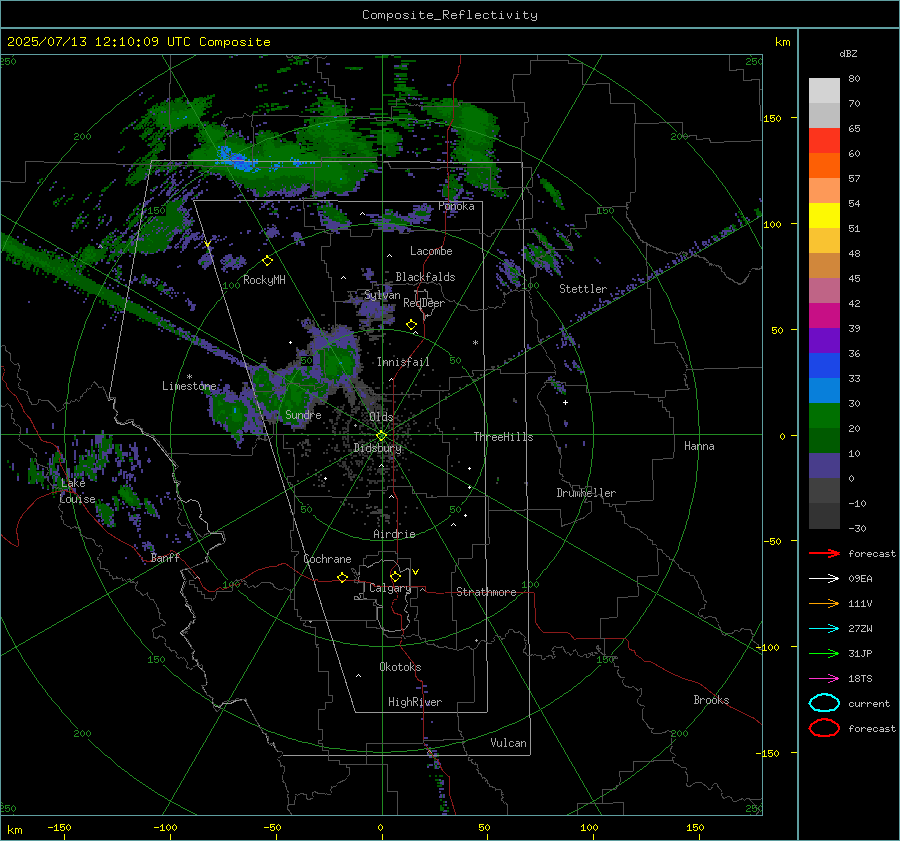Click the Composite_Reflectivity title text
Image resolution: width=900 pixels, height=841 pixels.
coord(449,15)
